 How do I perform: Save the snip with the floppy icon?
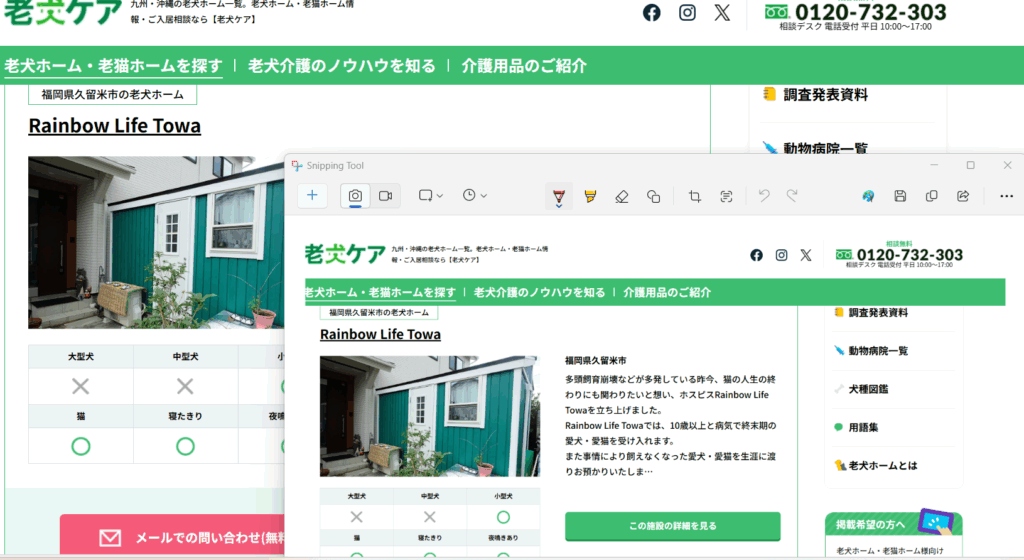pos(900,196)
